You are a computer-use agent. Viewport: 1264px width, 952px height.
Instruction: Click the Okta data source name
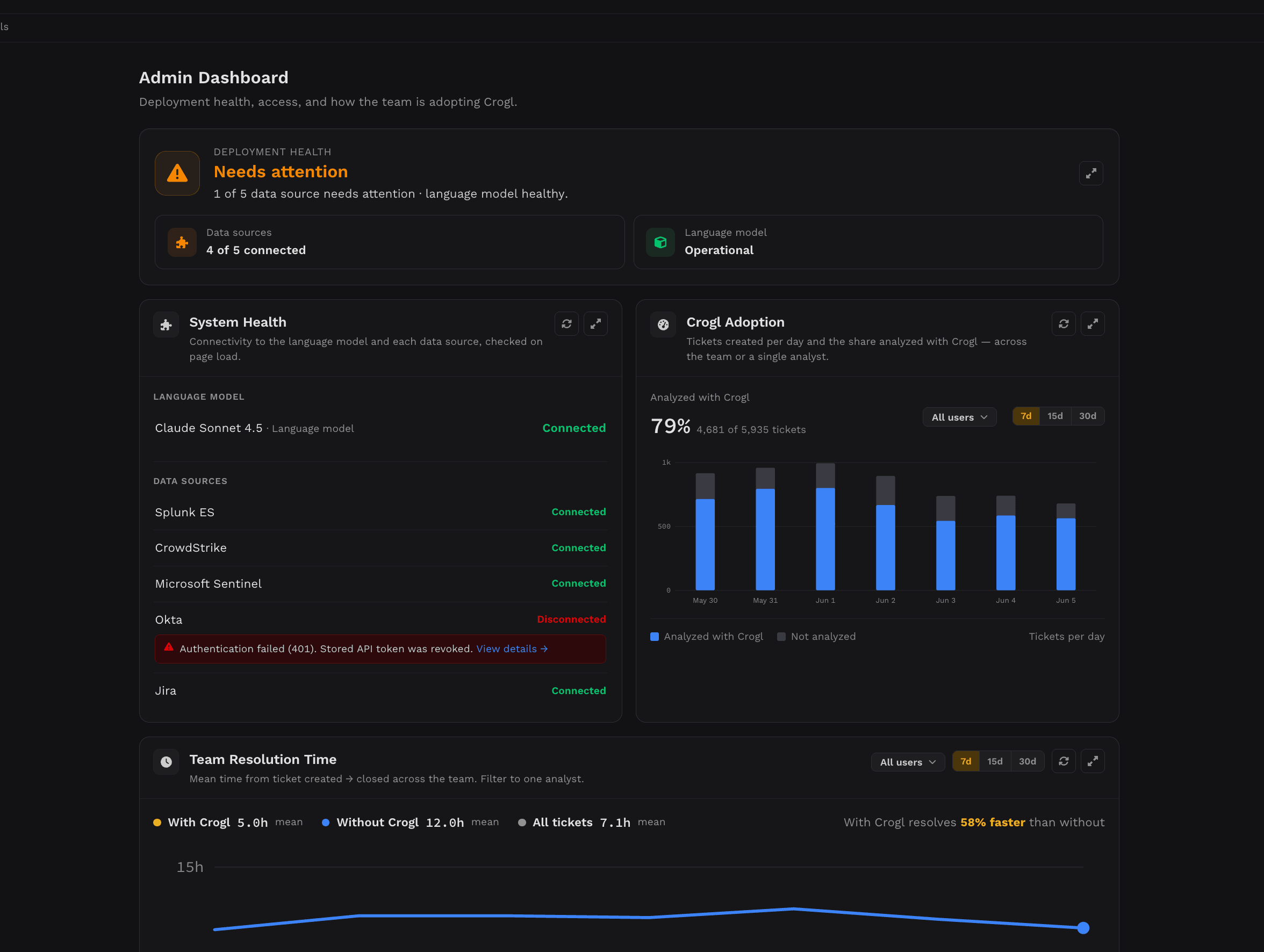click(169, 619)
